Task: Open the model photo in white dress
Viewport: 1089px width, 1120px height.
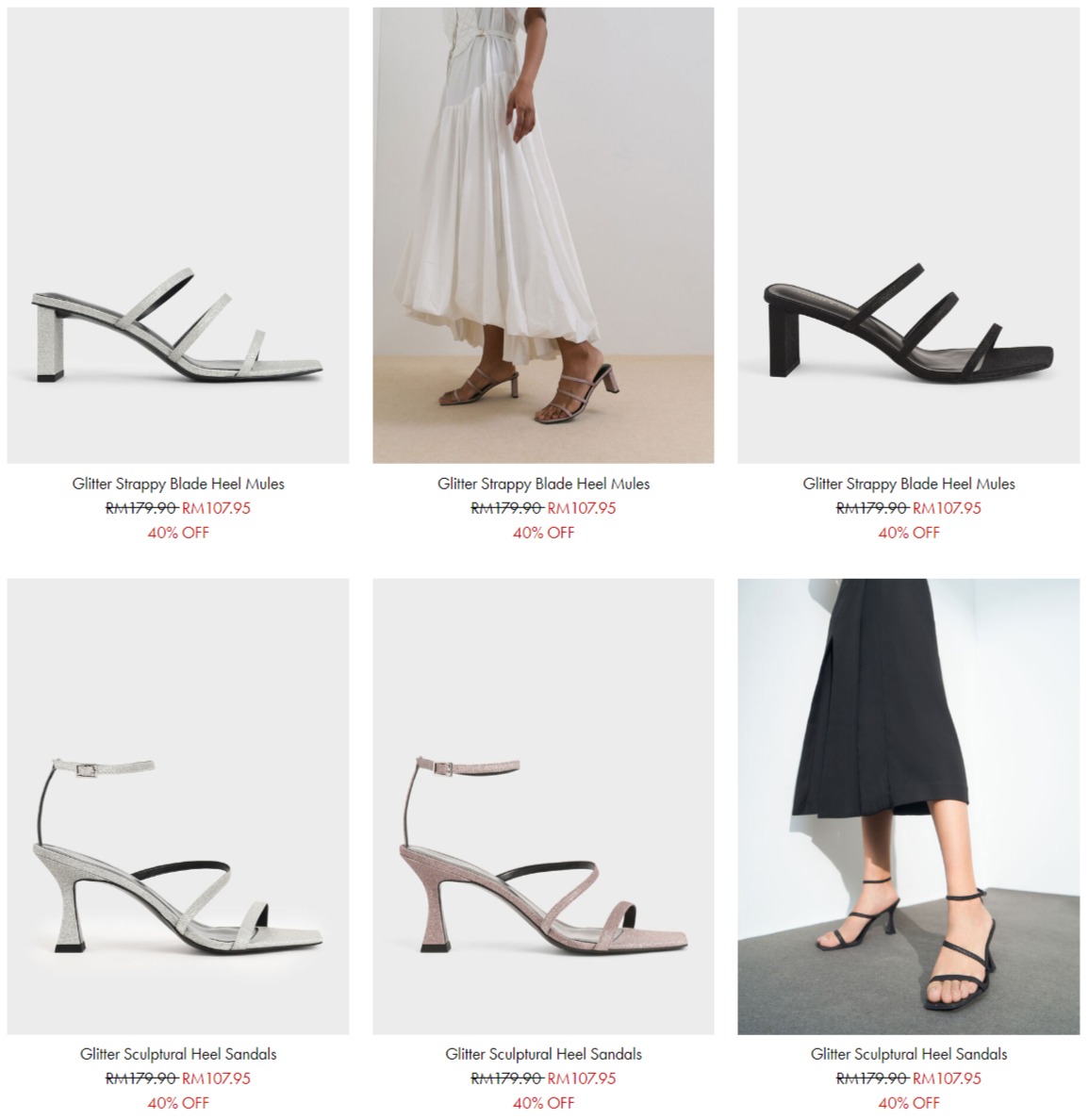Action: 543,235
